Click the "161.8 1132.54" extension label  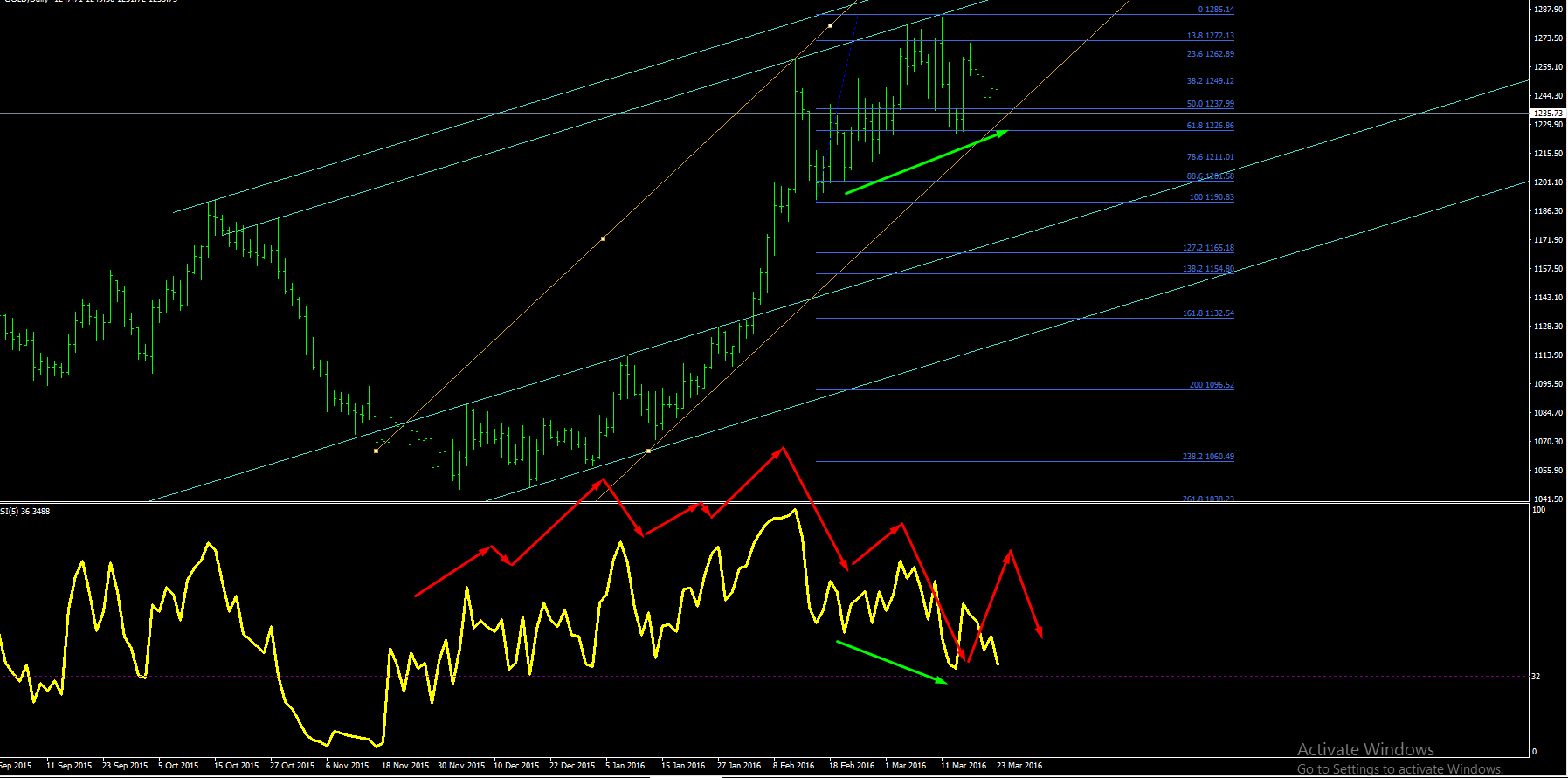click(1208, 313)
